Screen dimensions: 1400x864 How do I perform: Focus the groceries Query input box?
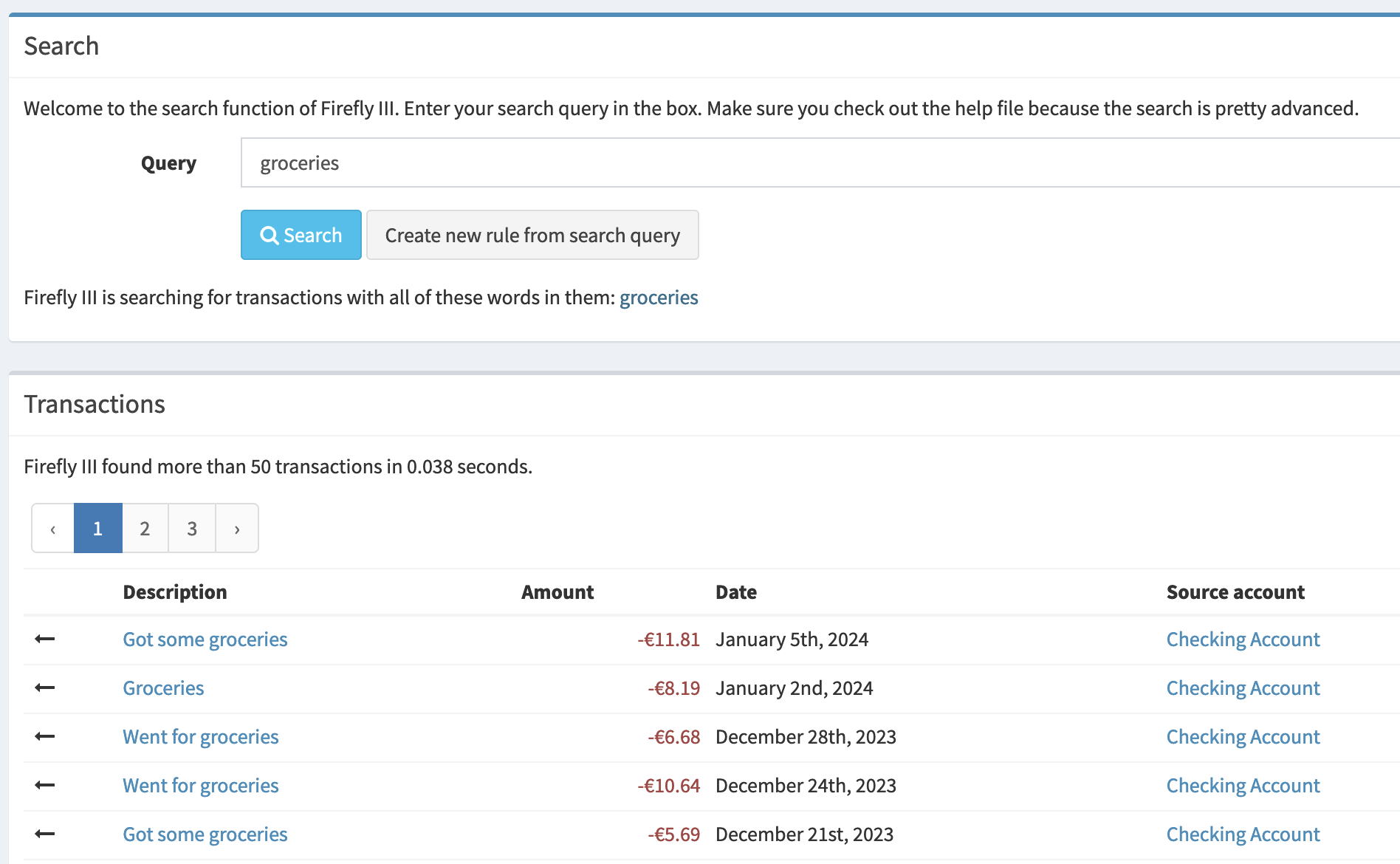[812, 162]
